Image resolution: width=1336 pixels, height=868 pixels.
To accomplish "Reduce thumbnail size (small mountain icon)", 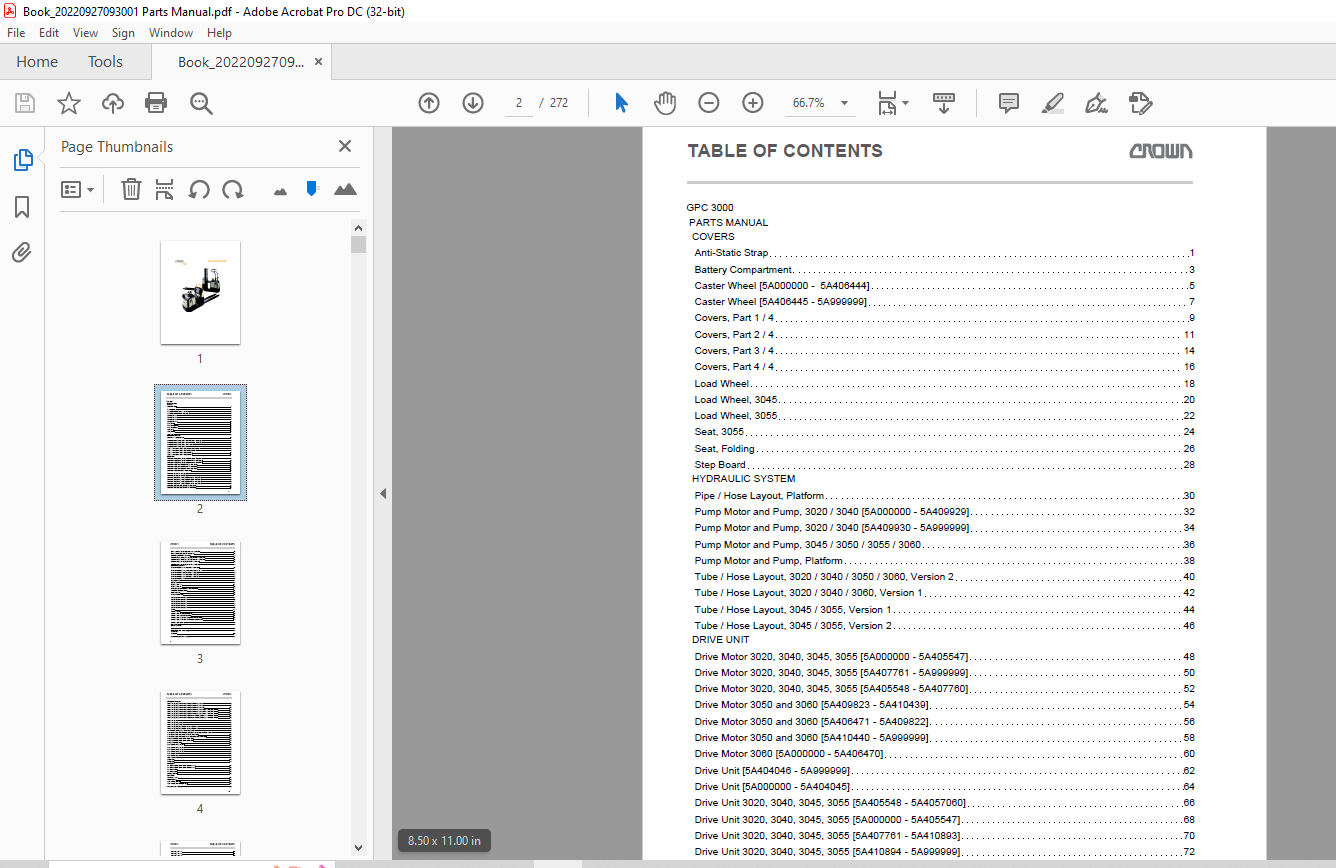I will pos(280,190).
